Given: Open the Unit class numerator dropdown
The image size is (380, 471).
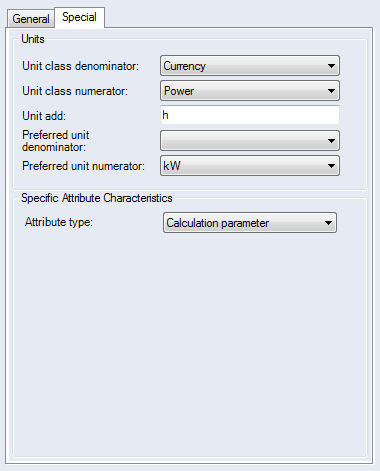Looking at the screenshot, I should [250, 91].
